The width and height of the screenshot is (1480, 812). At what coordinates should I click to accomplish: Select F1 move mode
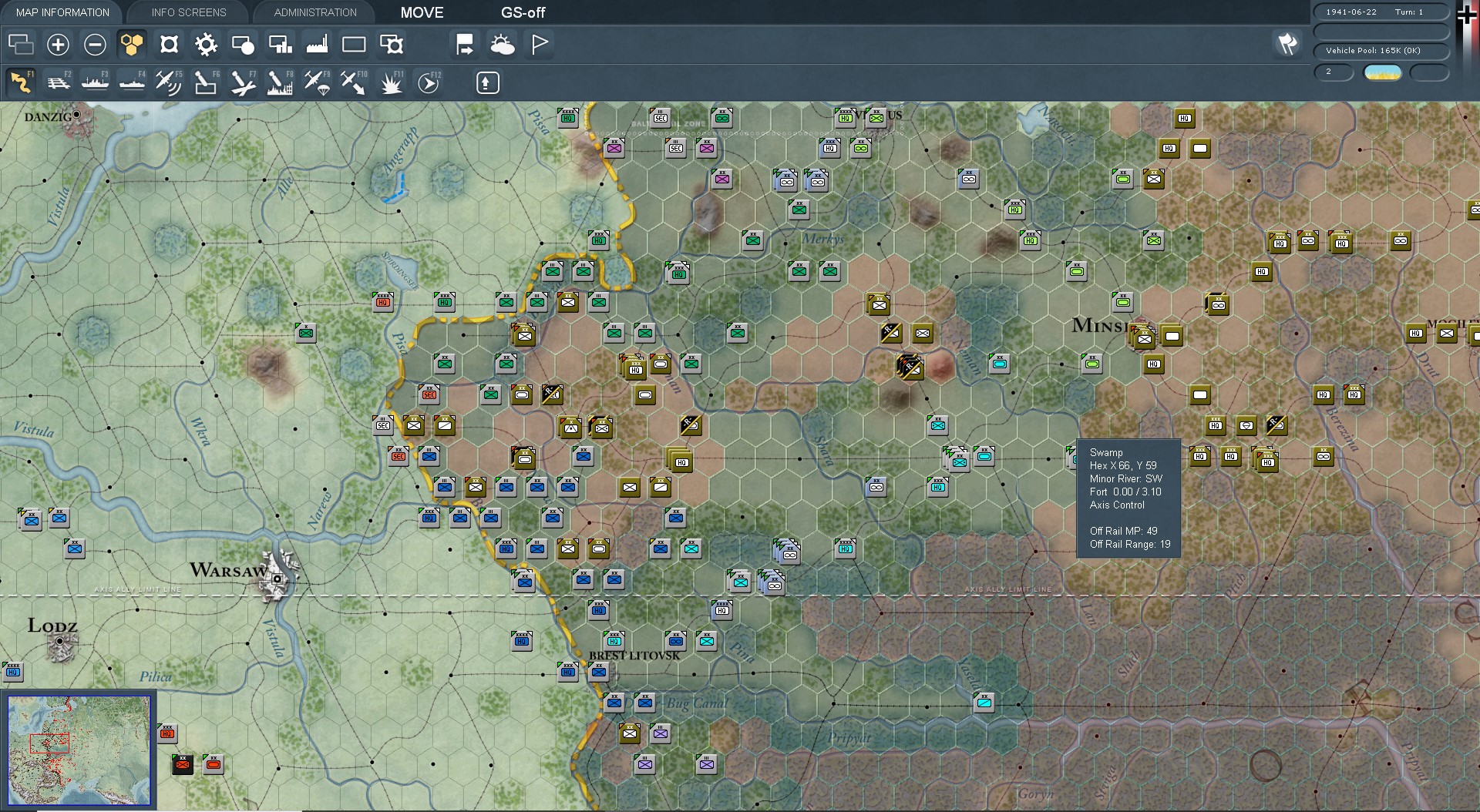click(21, 82)
